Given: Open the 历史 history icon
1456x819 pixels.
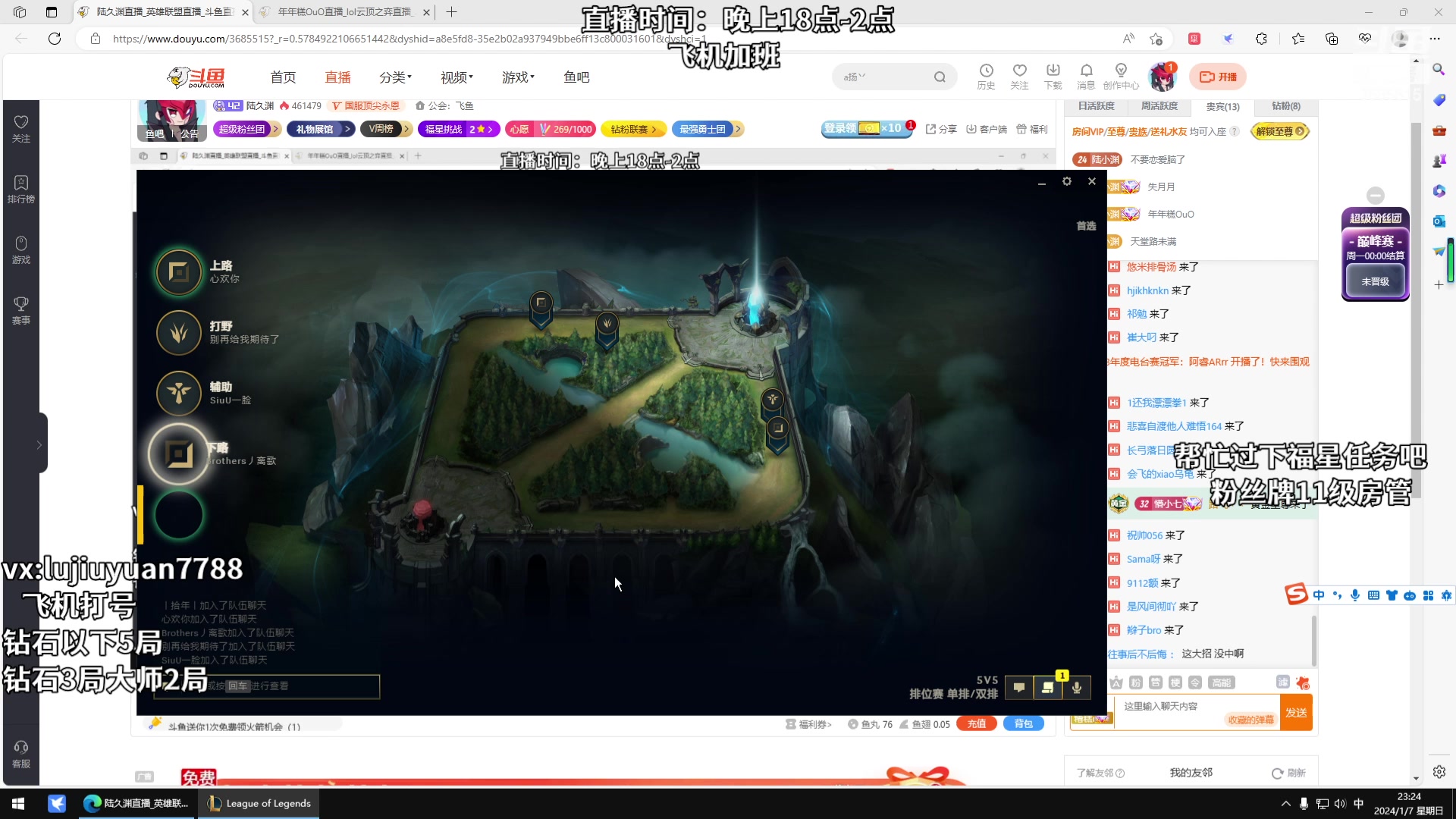Looking at the screenshot, I should [x=986, y=77].
